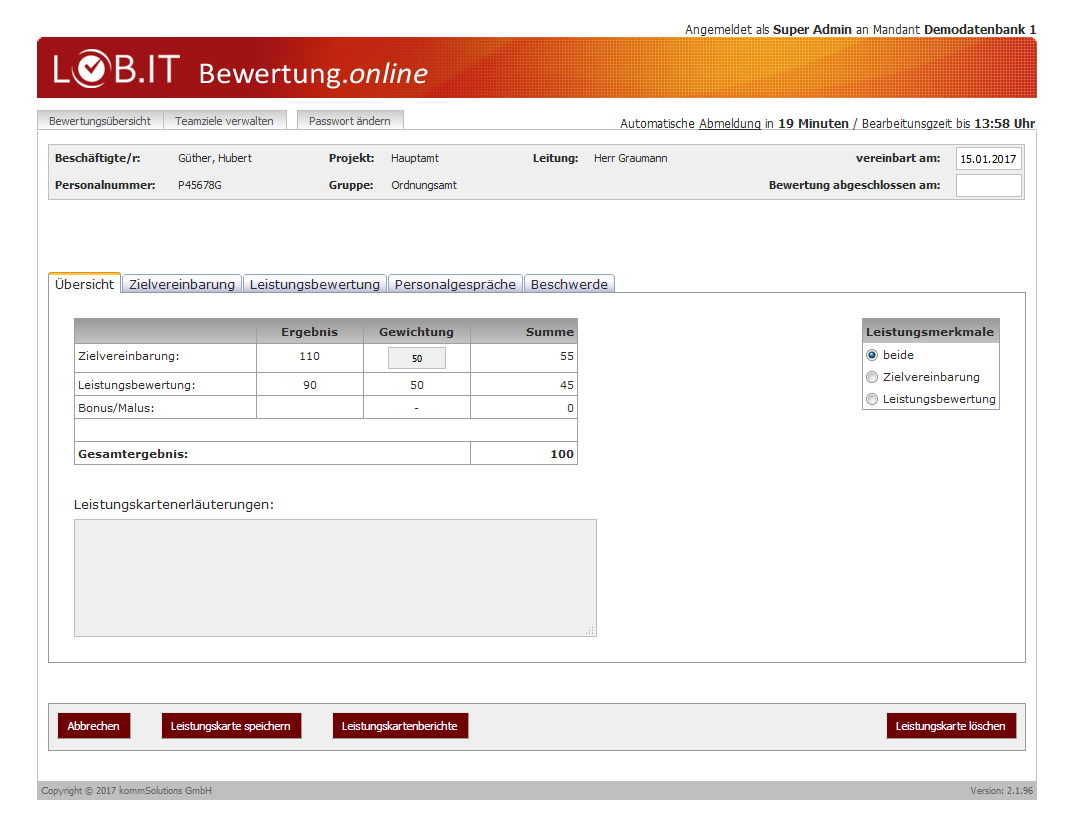This screenshot has height=828, width=1075.
Task: Open the Beschwerde tab
Action: [x=569, y=284]
